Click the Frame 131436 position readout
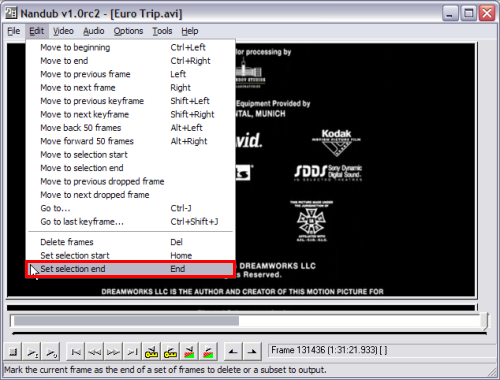This screenshot has height=380, width=500. tap(382, 351)
